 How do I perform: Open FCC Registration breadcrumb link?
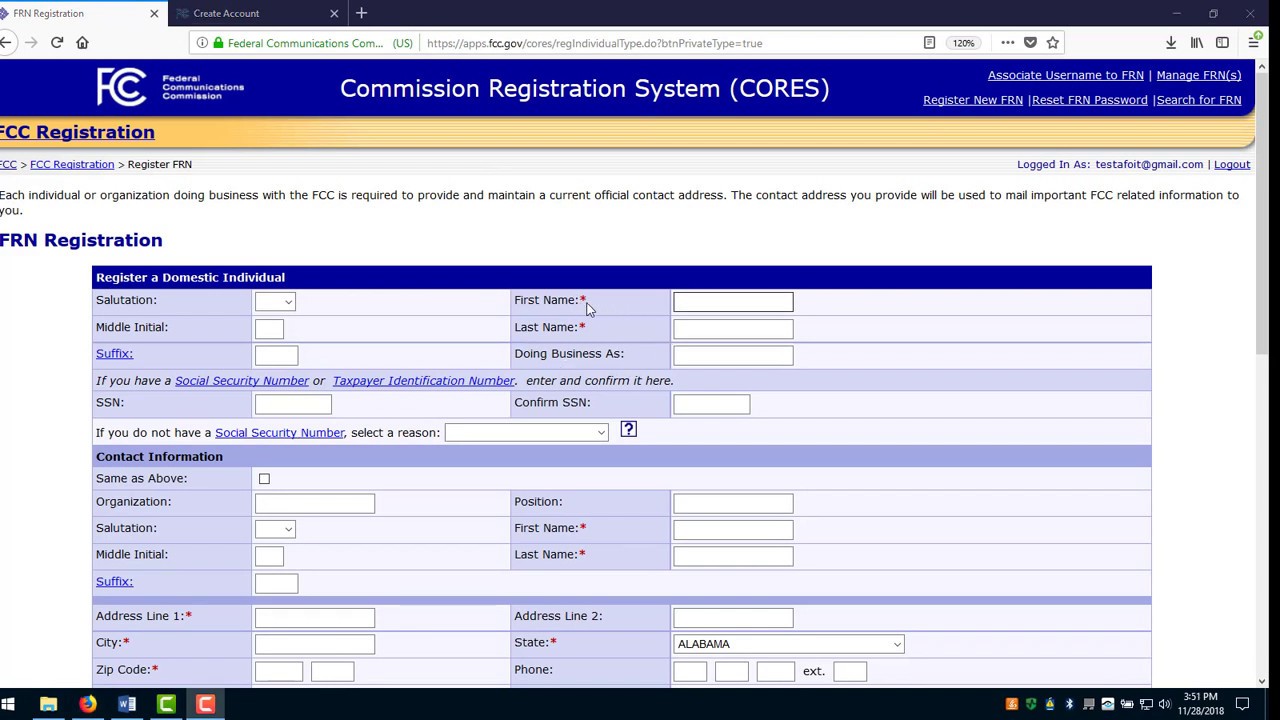point(72,164)
